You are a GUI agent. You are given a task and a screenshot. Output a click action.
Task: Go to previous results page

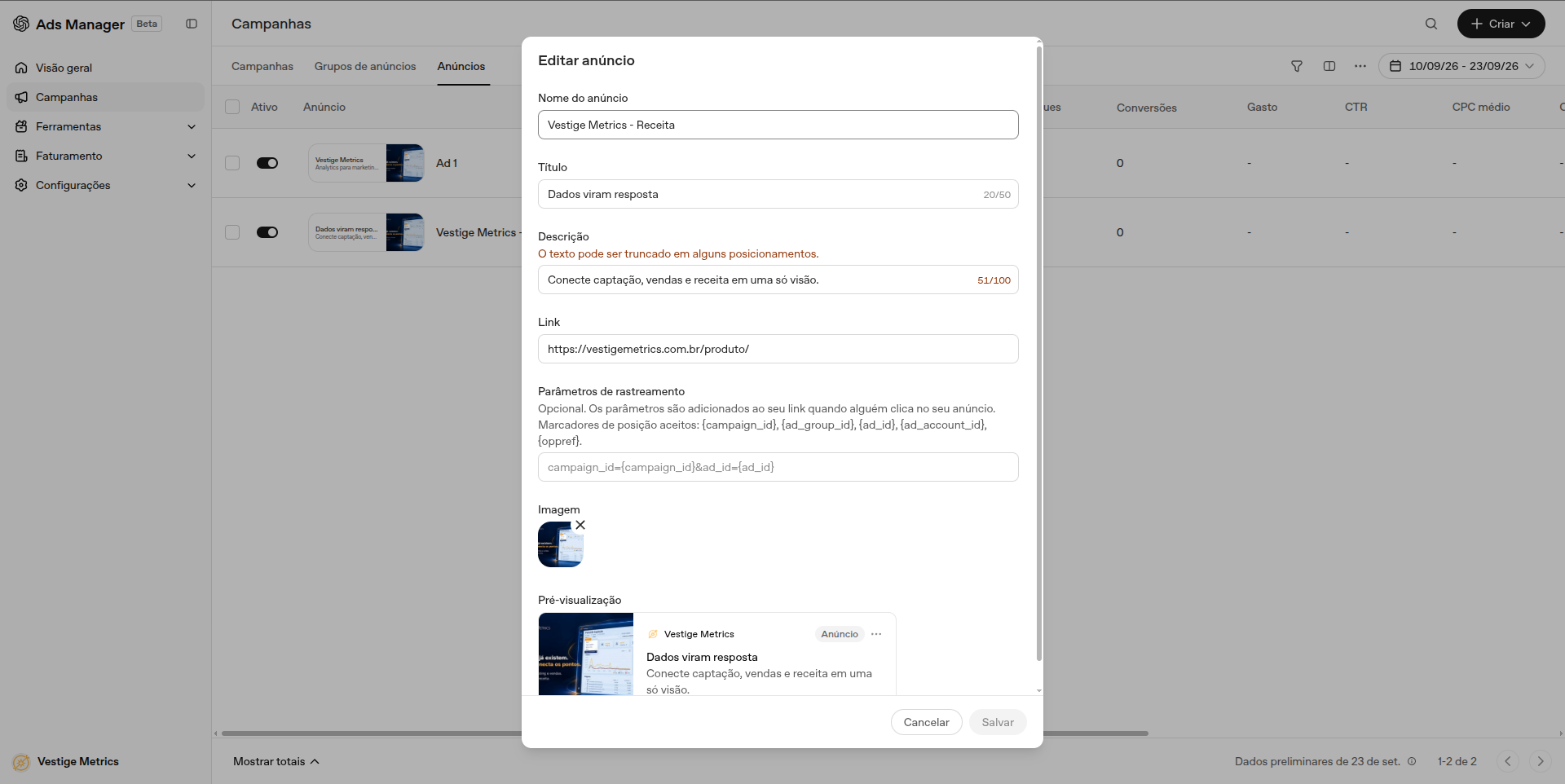pyautogui.click(x=1508, y=761)
